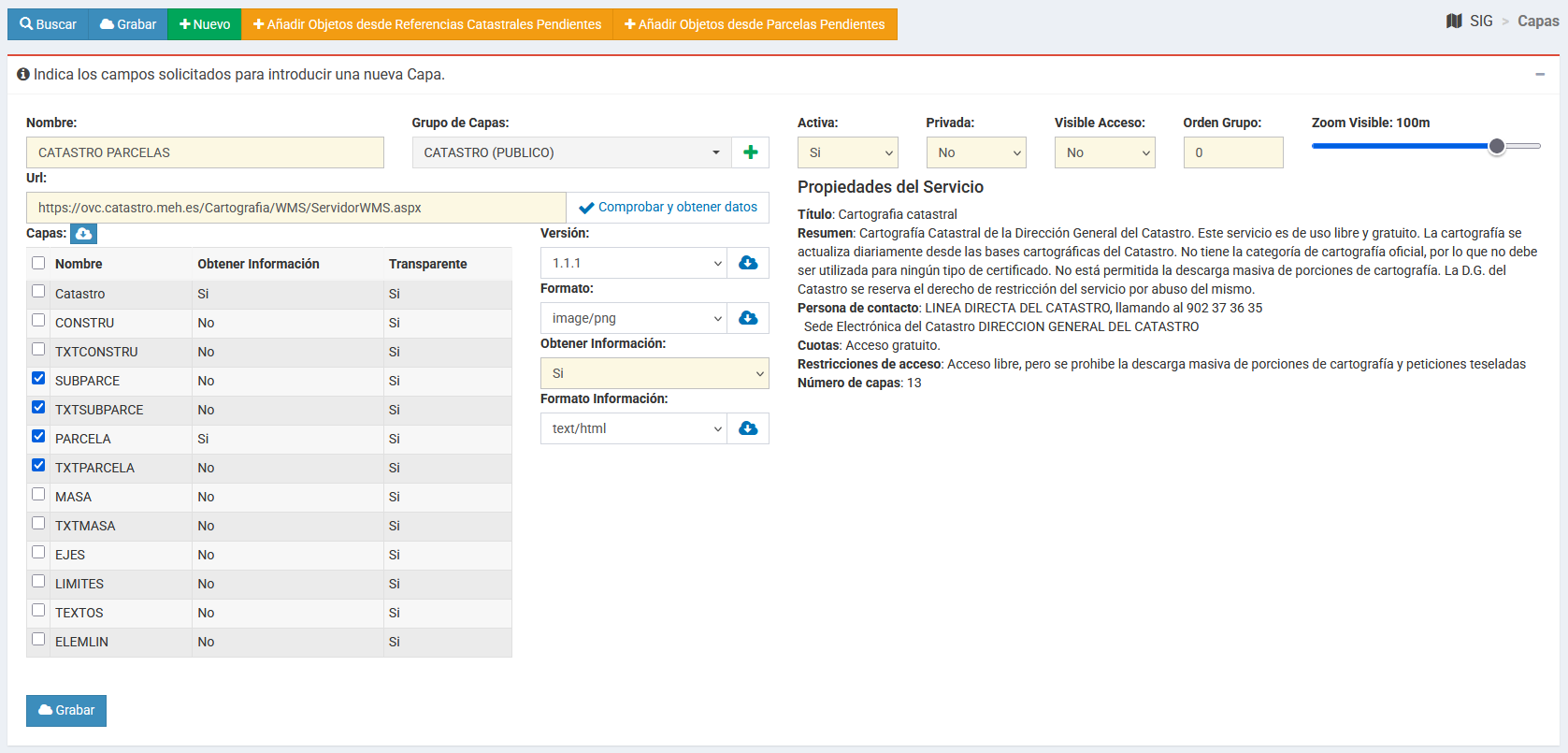
Task: Click Añadir Objetos desde Parcelas Pendientes
Action: click(755, 24)
